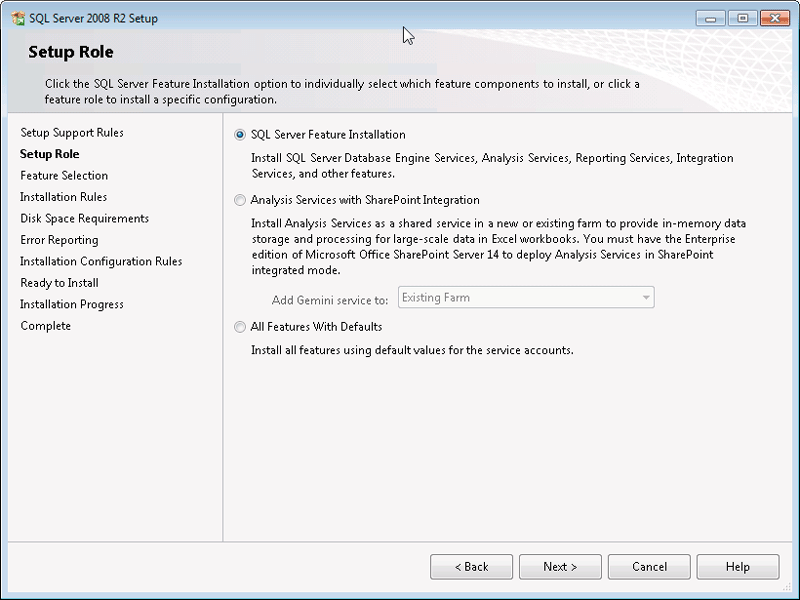This screenshot has height=600, width=800.
Task: Click the Setup Role page heading
Action: [x=71, y=52]
